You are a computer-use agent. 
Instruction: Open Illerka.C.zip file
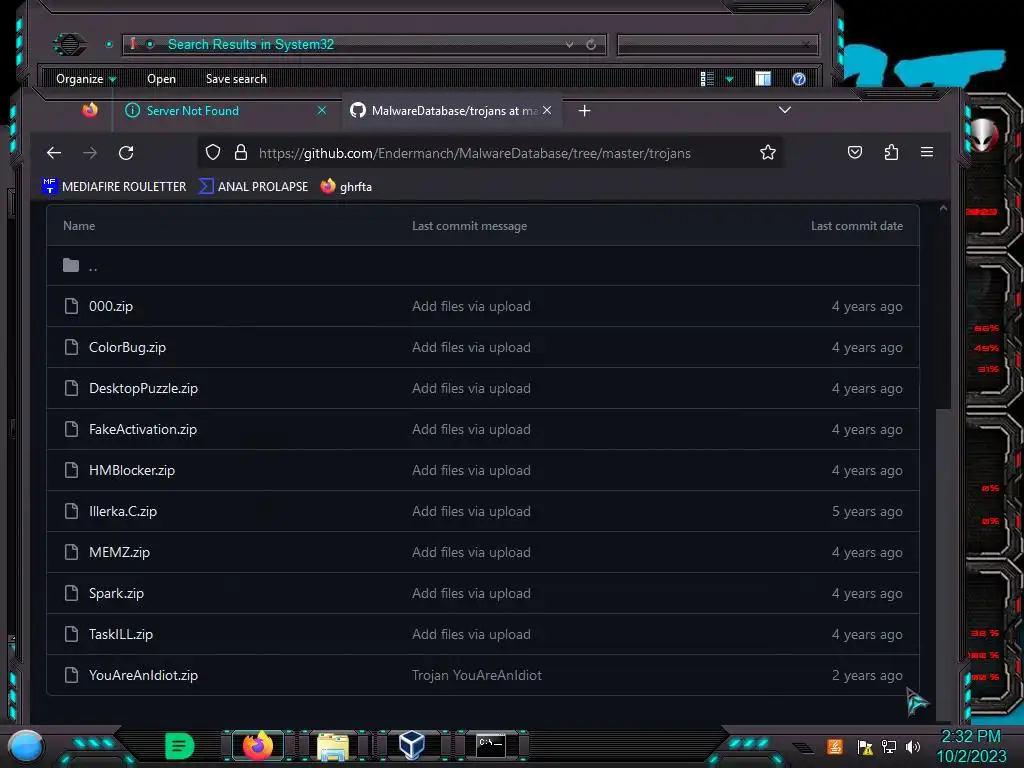tap(123, 511)
